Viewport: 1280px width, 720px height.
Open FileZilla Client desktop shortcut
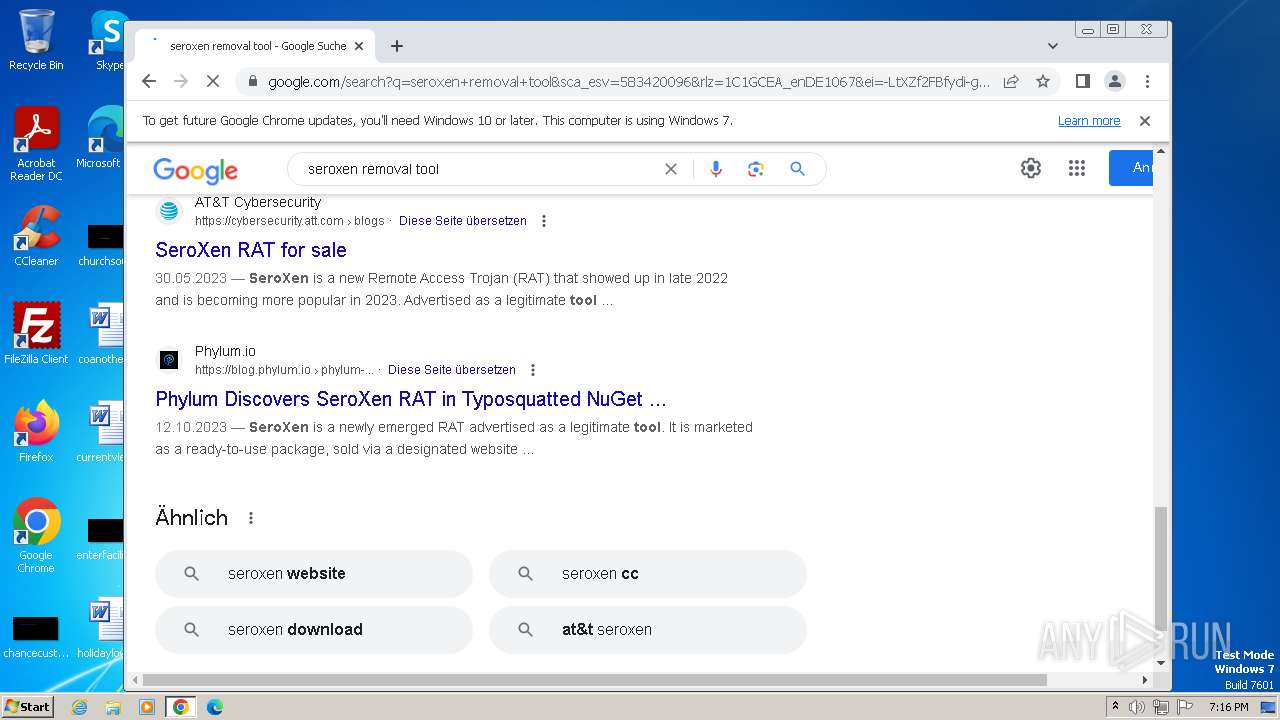click(x=36, y=334)
